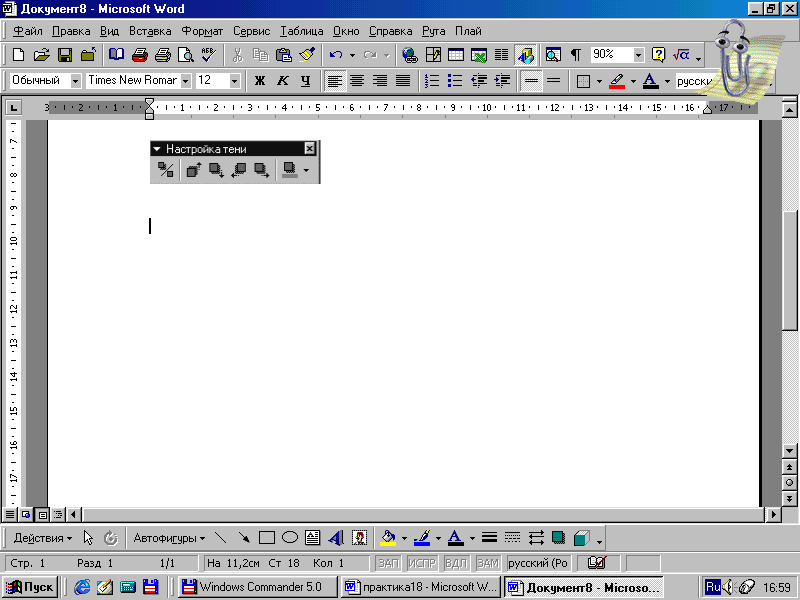Select the Line drawing tool
800x600 pixels.
pyautogui.click(x=220, y=538)
